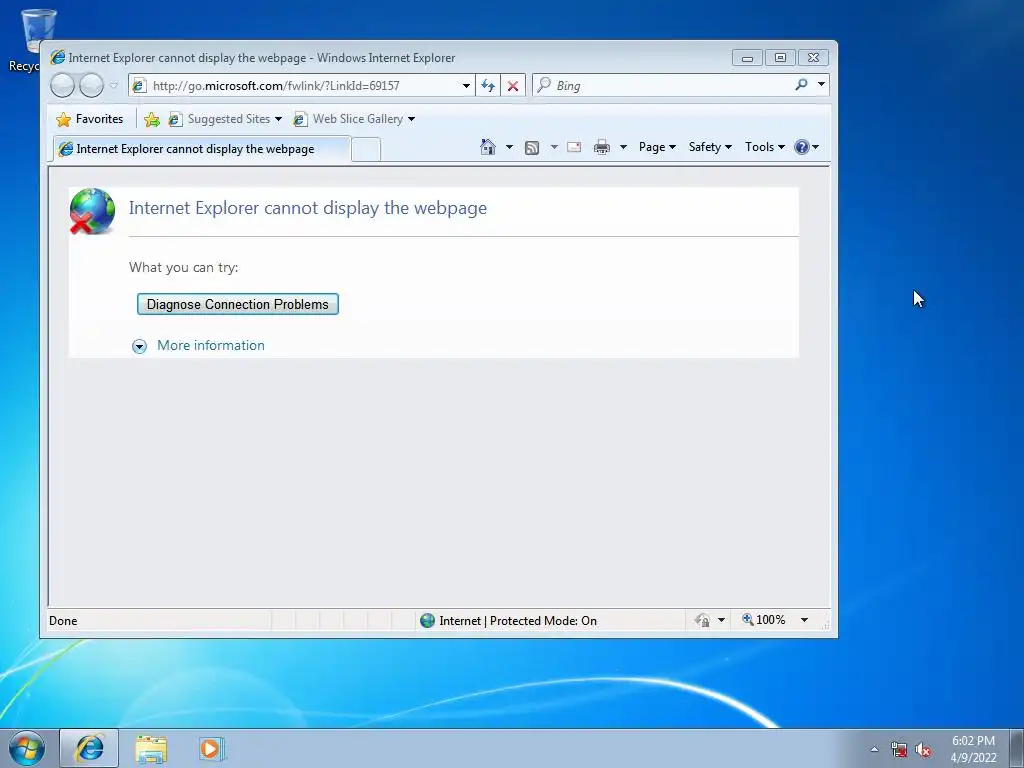Expand the zoom level dropdown arrow
Image resolution: width=1024 pixels, height=768 pixels.
click(x=805, y=620)
